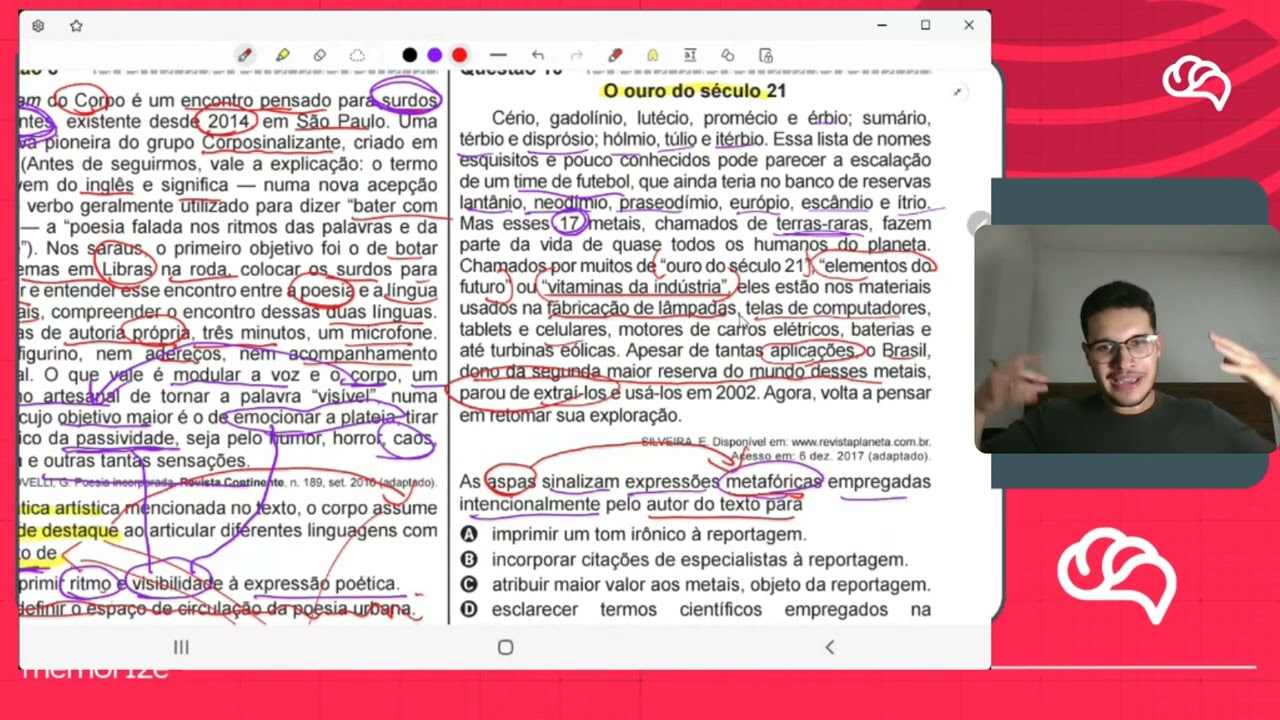
Task: Click the gray handle beside the webcam
Action: coord(978,224)
